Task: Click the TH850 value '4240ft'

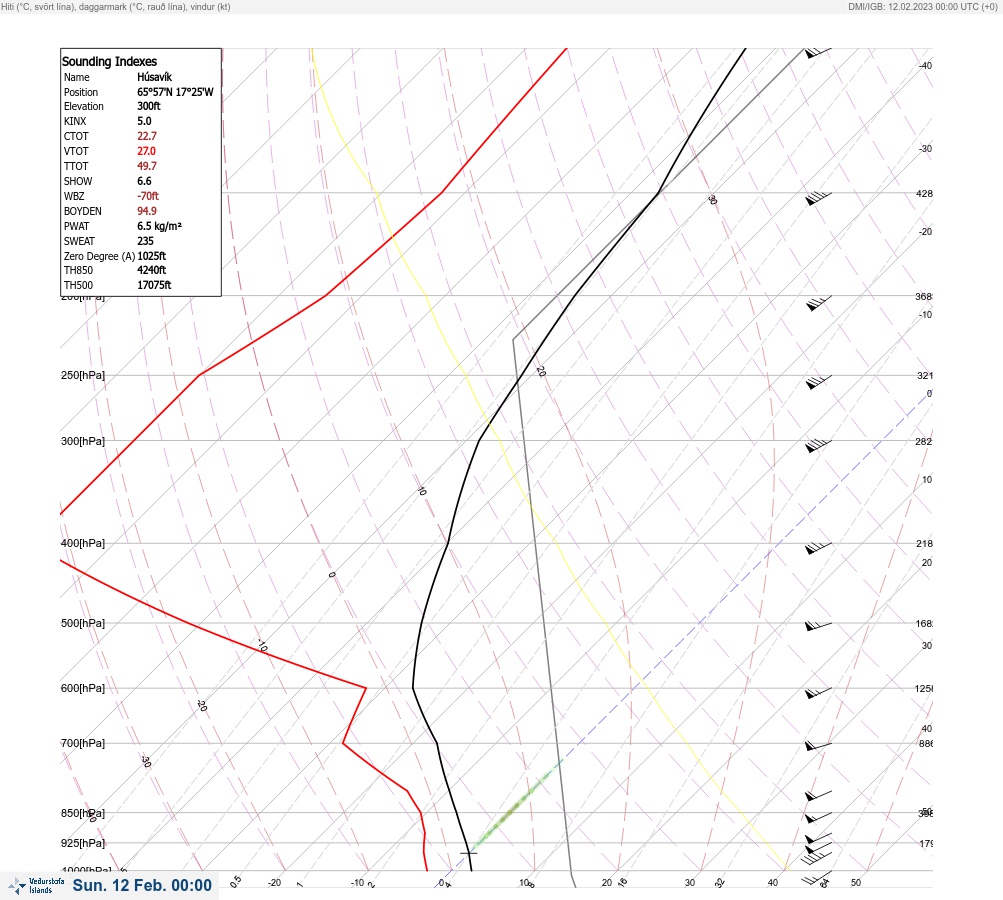Action: click(x=152, y=270)
